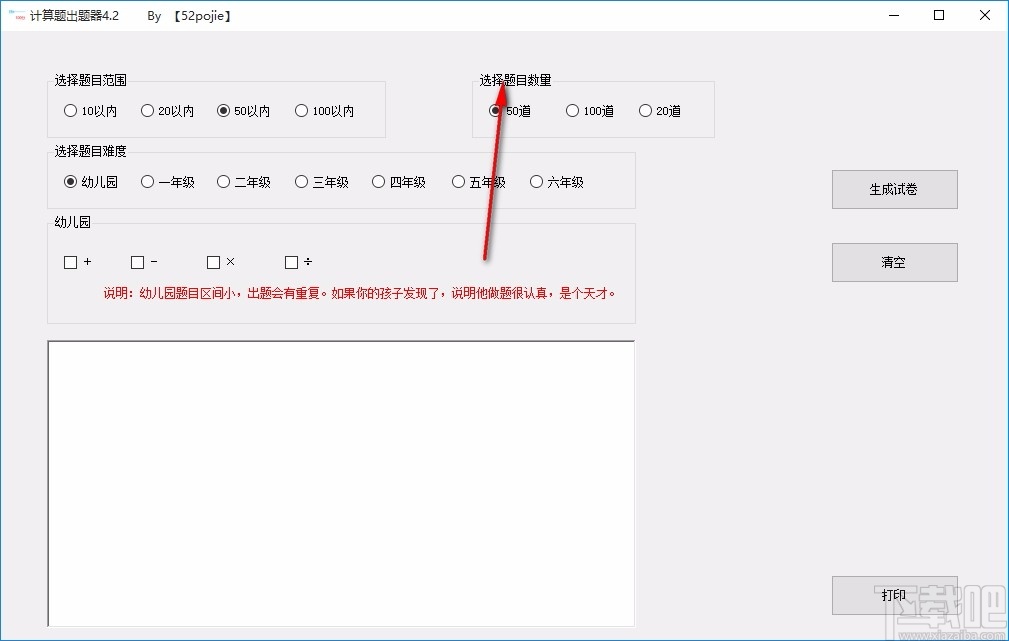Select 四年级 as question difficulty

coord(378,181)
